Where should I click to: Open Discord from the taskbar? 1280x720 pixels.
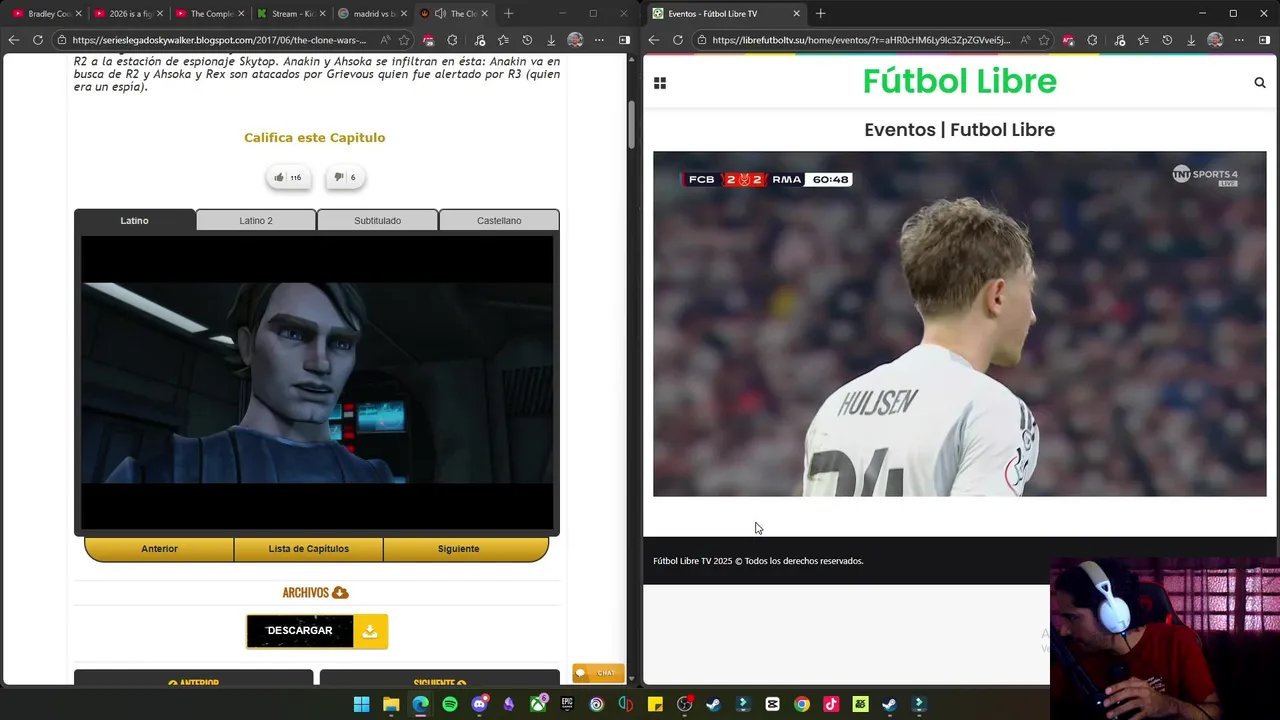click(479, 704)
